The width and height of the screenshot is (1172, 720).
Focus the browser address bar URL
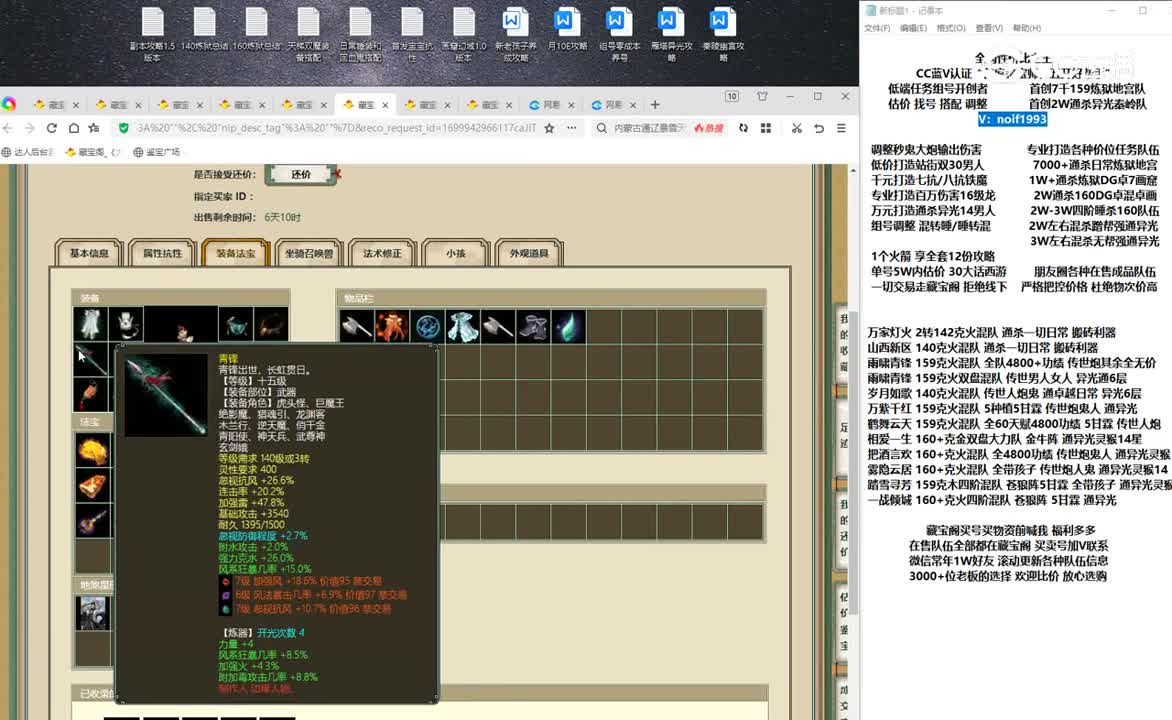[x=336, y=128]
